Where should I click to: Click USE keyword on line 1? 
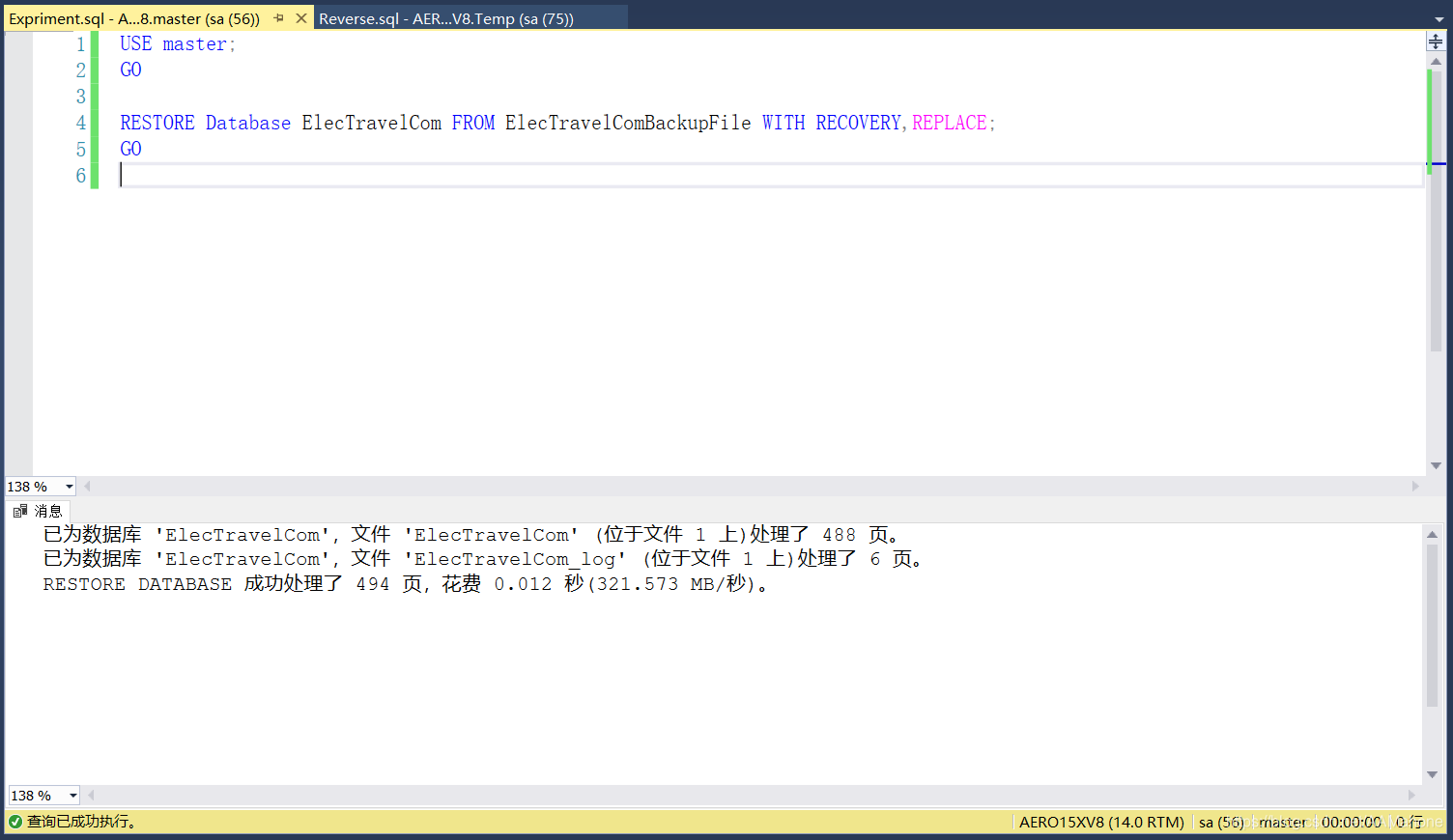pos(136,43)
